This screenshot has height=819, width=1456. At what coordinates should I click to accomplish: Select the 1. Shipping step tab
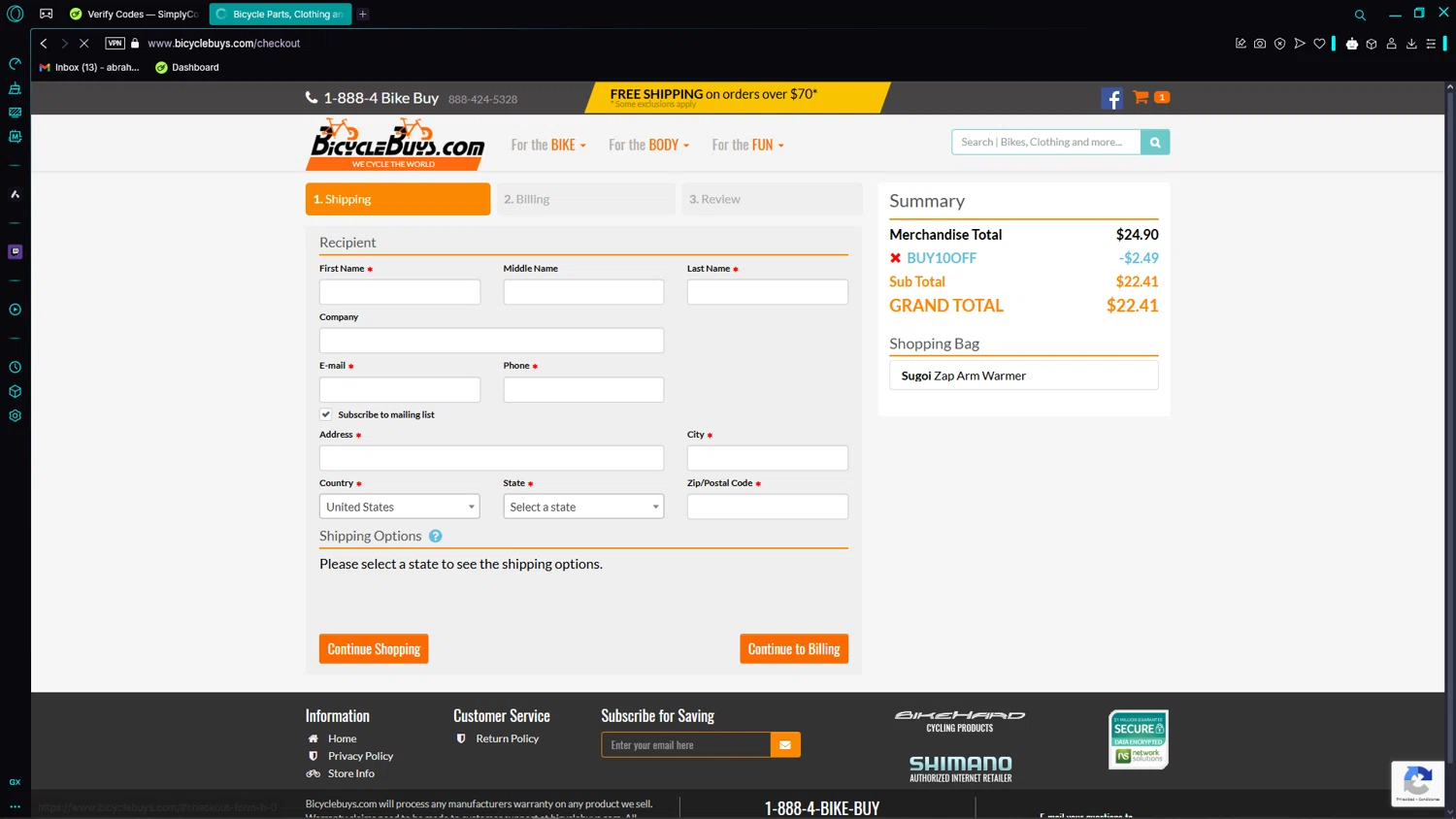tap(398, 199)
